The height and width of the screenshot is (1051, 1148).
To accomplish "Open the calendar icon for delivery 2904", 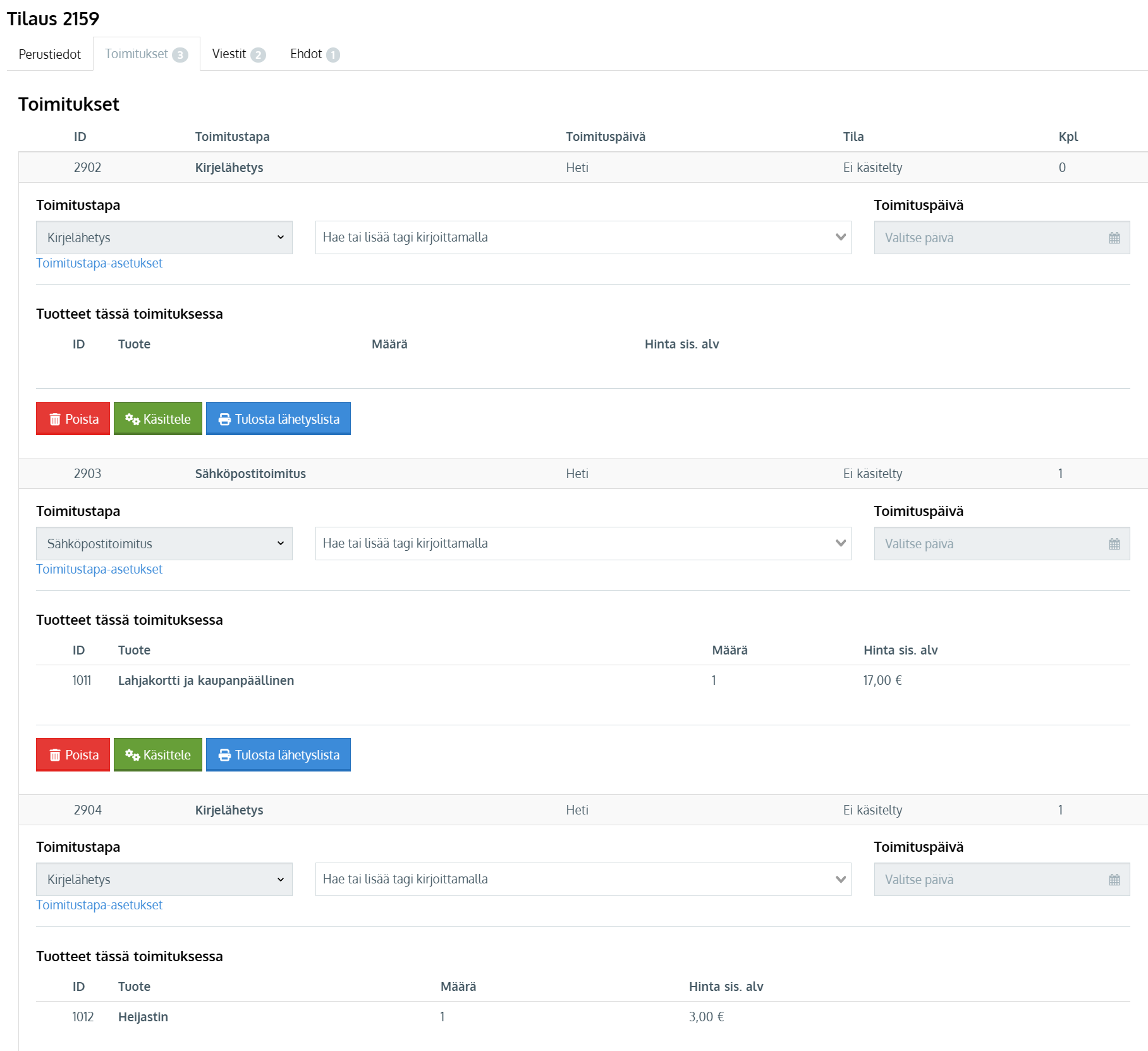I will point(1114,880).
